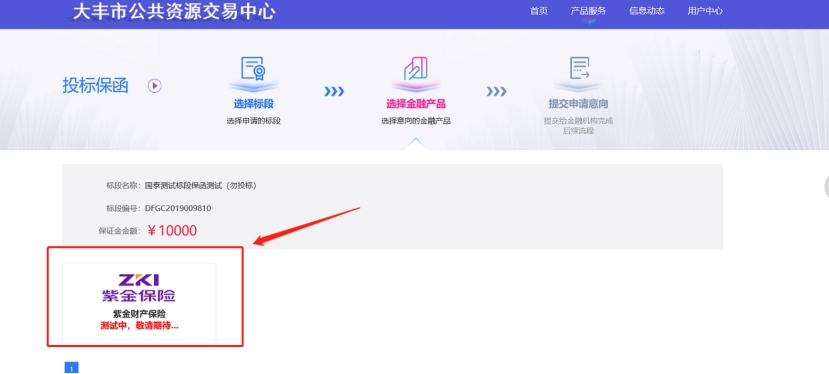Go to page 1 in pagination
Screen dimensions: 829x374
[71, 368]
